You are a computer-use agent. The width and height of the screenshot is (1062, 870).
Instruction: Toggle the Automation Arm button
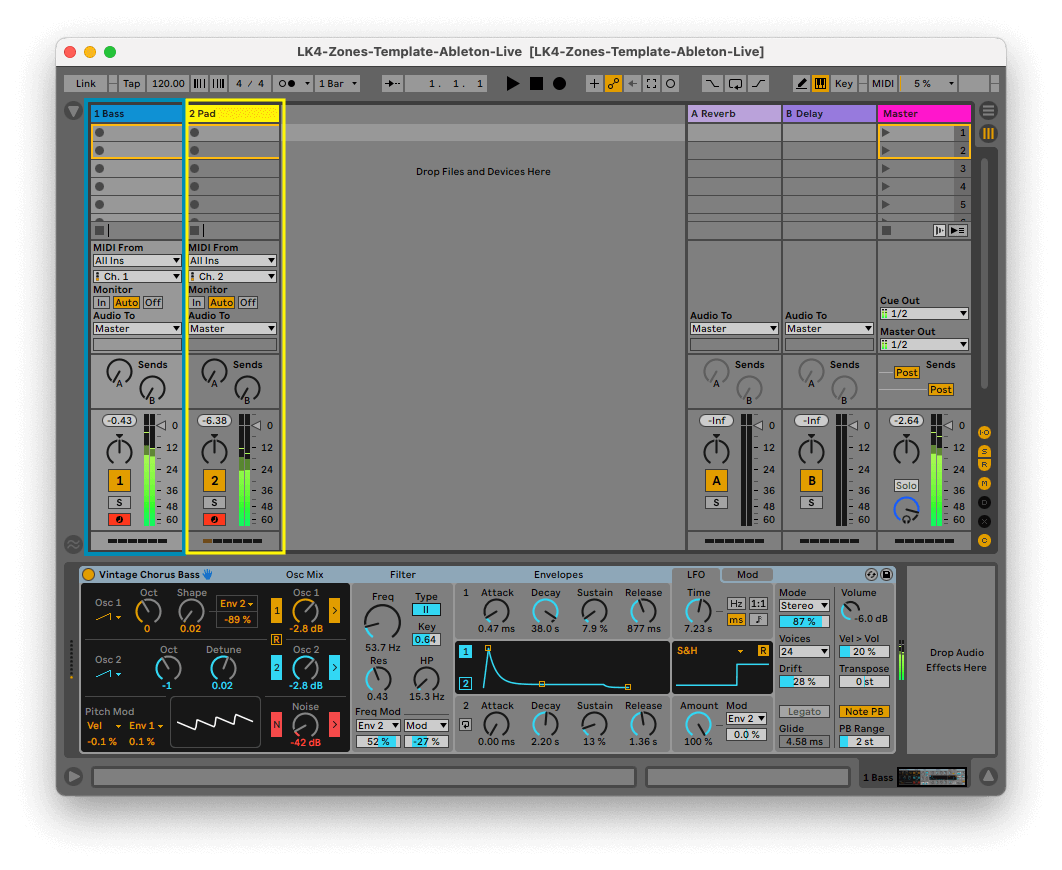click(613, 83)
